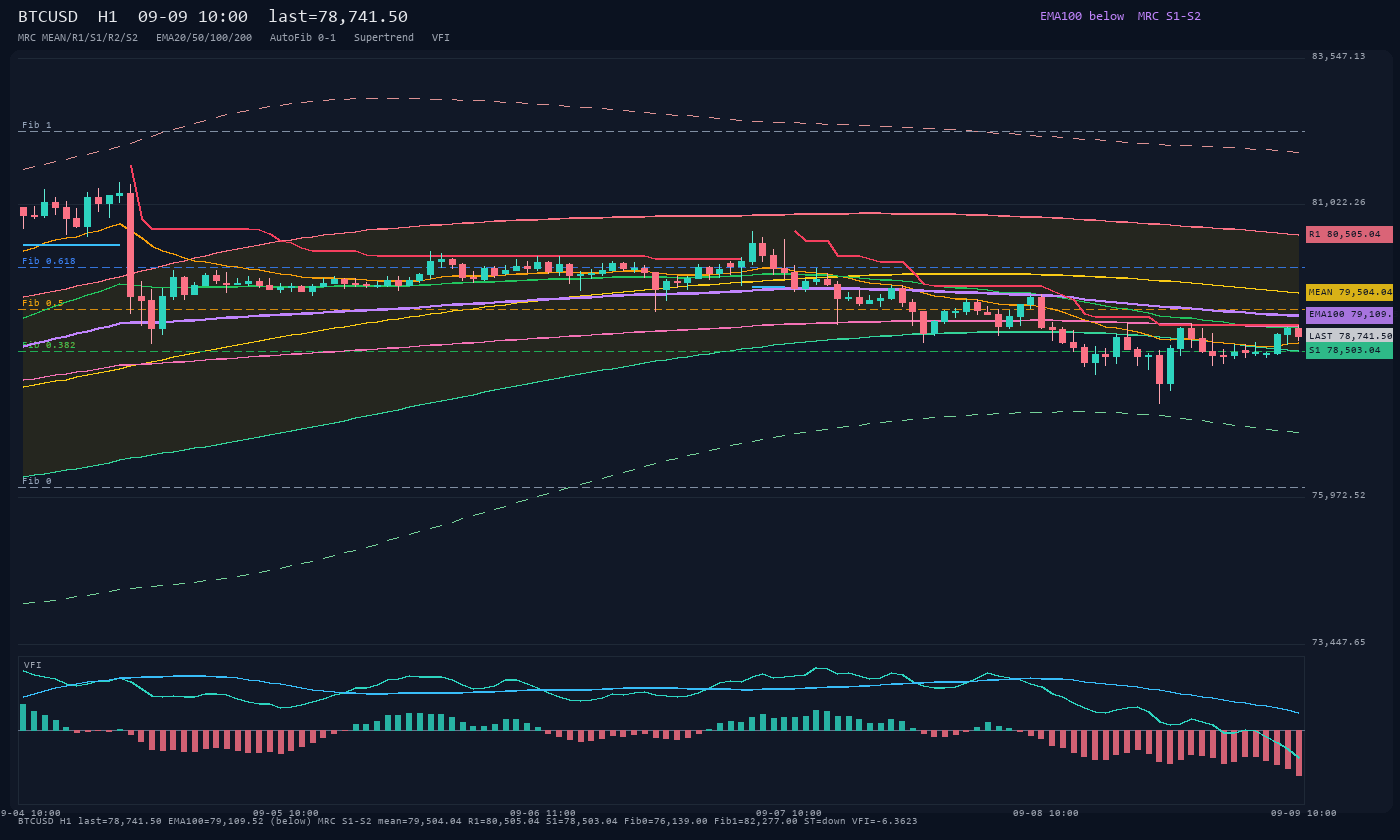Select the LAST 78,741.50 price tag
The image size is (1400, 840).
click(x=1349, y=336)
